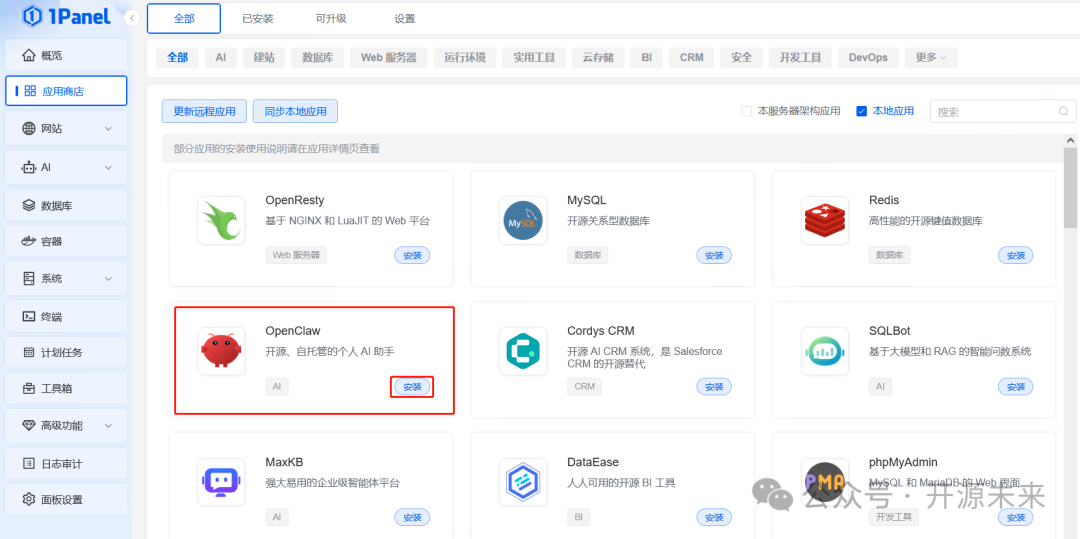Open the OpenClaw app icon
Image resolution: width=1080 pixels, height=539 pixels.
[221, 351]
